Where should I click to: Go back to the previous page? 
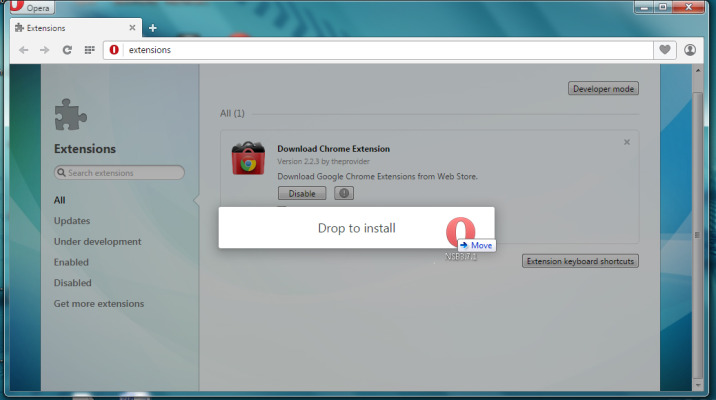24,49
